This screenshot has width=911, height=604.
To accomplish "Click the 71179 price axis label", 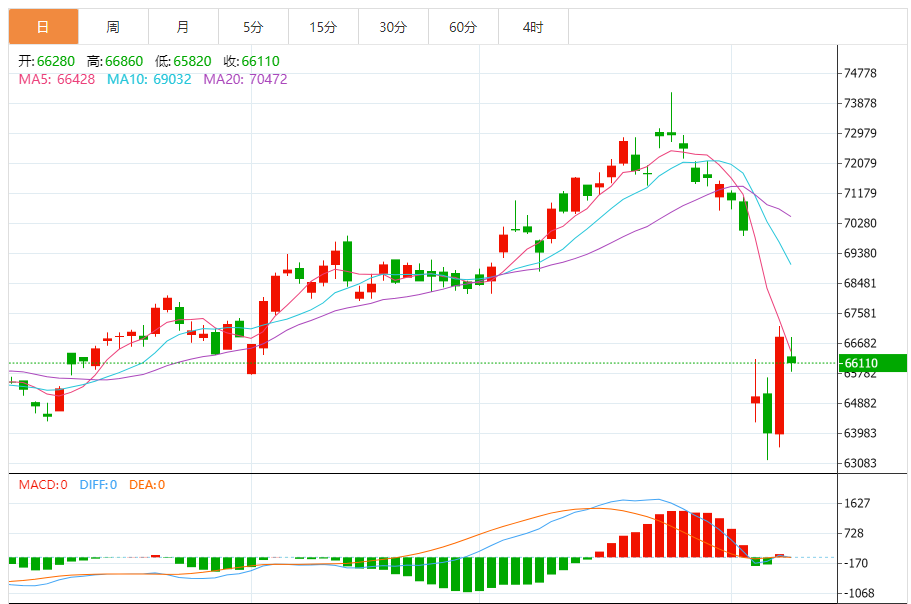I will click(860, 193).
